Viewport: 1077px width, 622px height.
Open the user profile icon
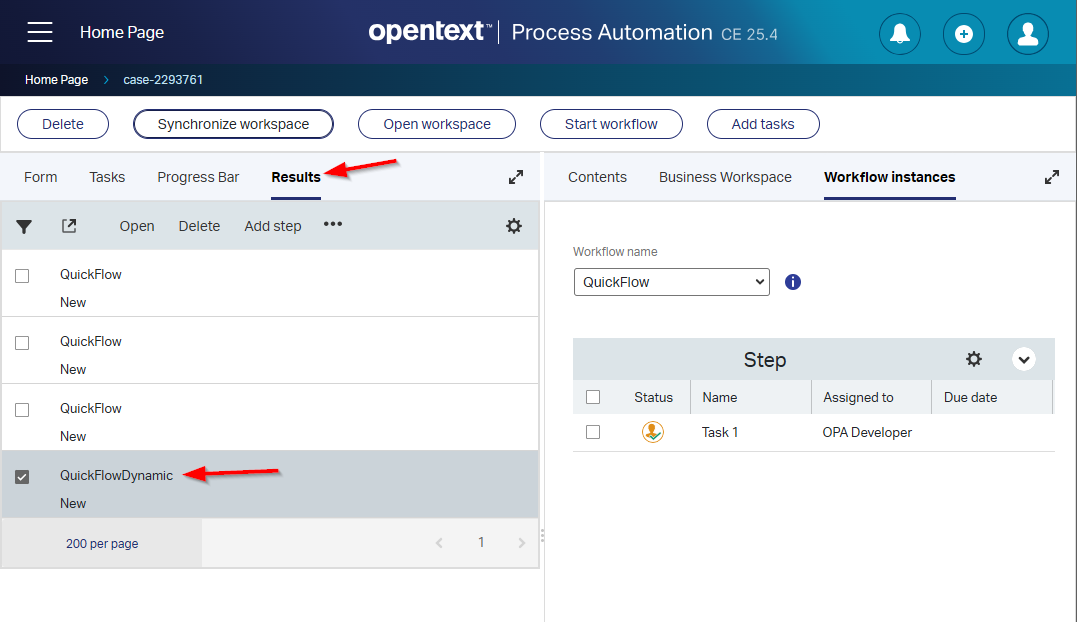tap(1027, 33)
